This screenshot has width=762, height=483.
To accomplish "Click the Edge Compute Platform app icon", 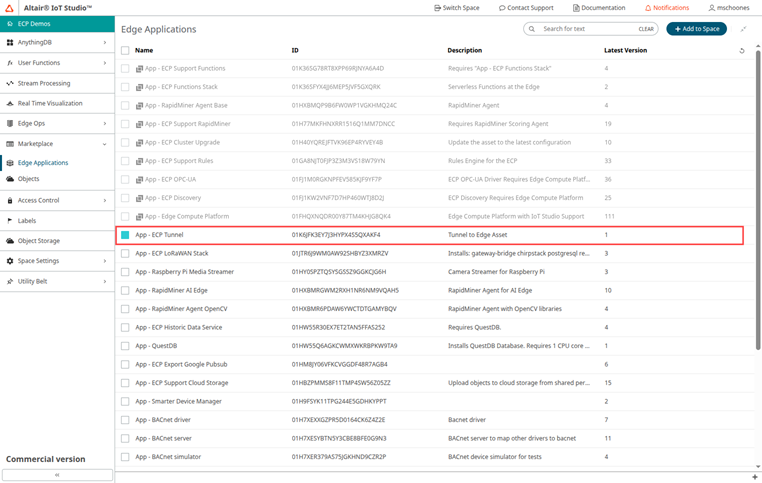I will tap(139, 217).
